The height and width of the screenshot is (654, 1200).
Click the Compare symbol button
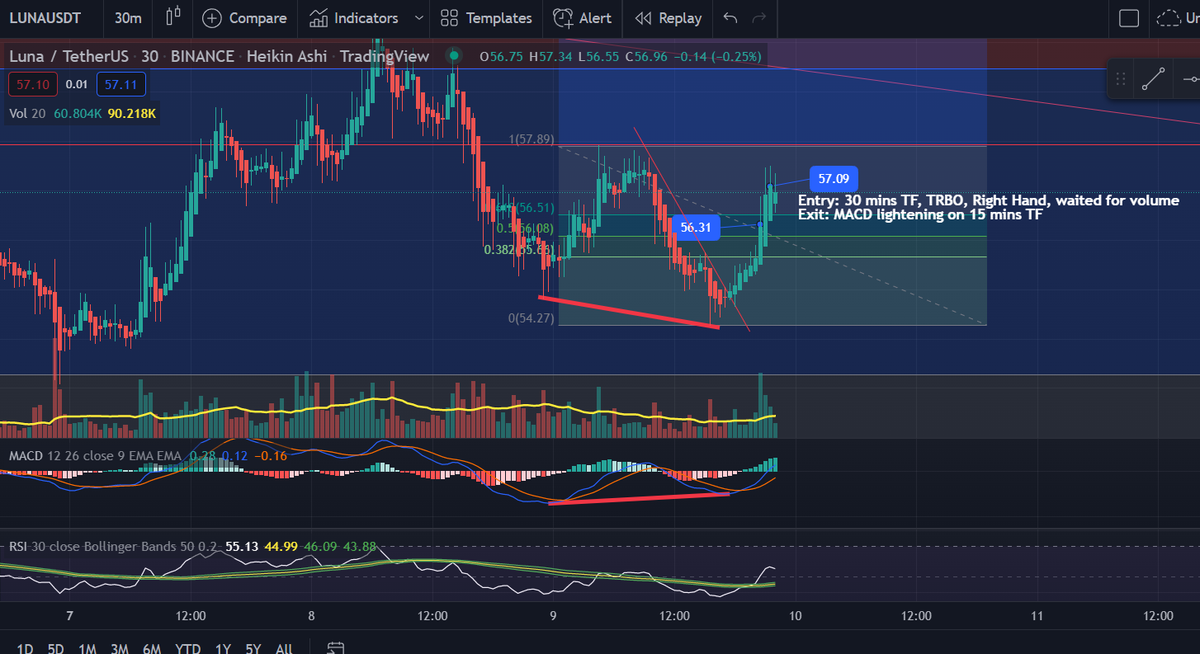coord(244,18)
